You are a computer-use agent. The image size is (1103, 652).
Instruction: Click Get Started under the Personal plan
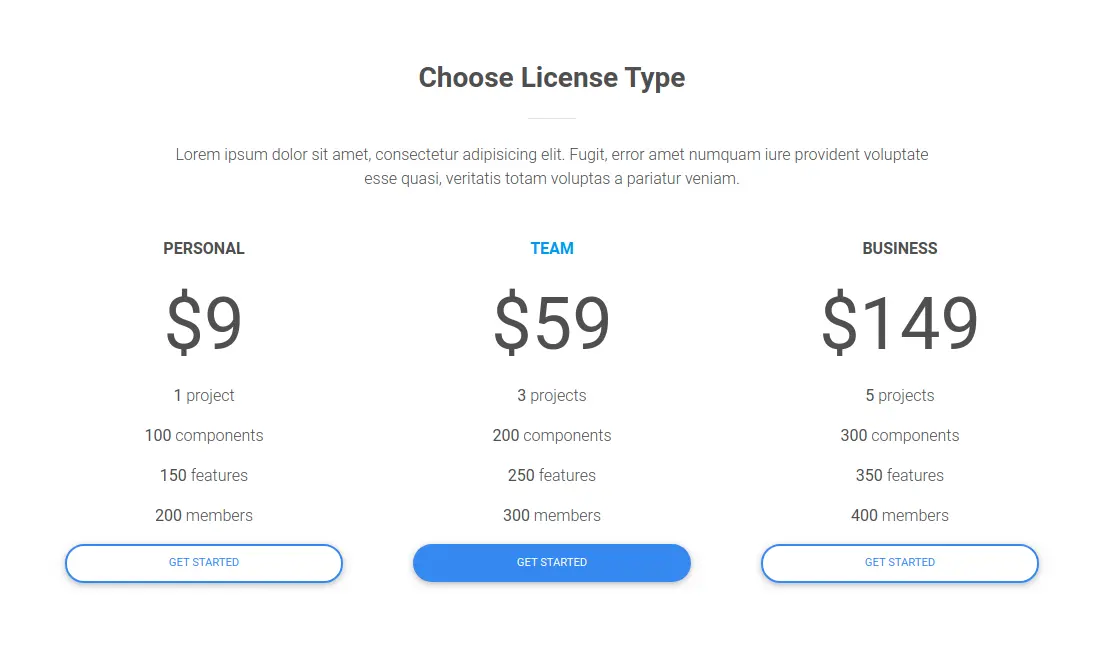tap(204, 563)
